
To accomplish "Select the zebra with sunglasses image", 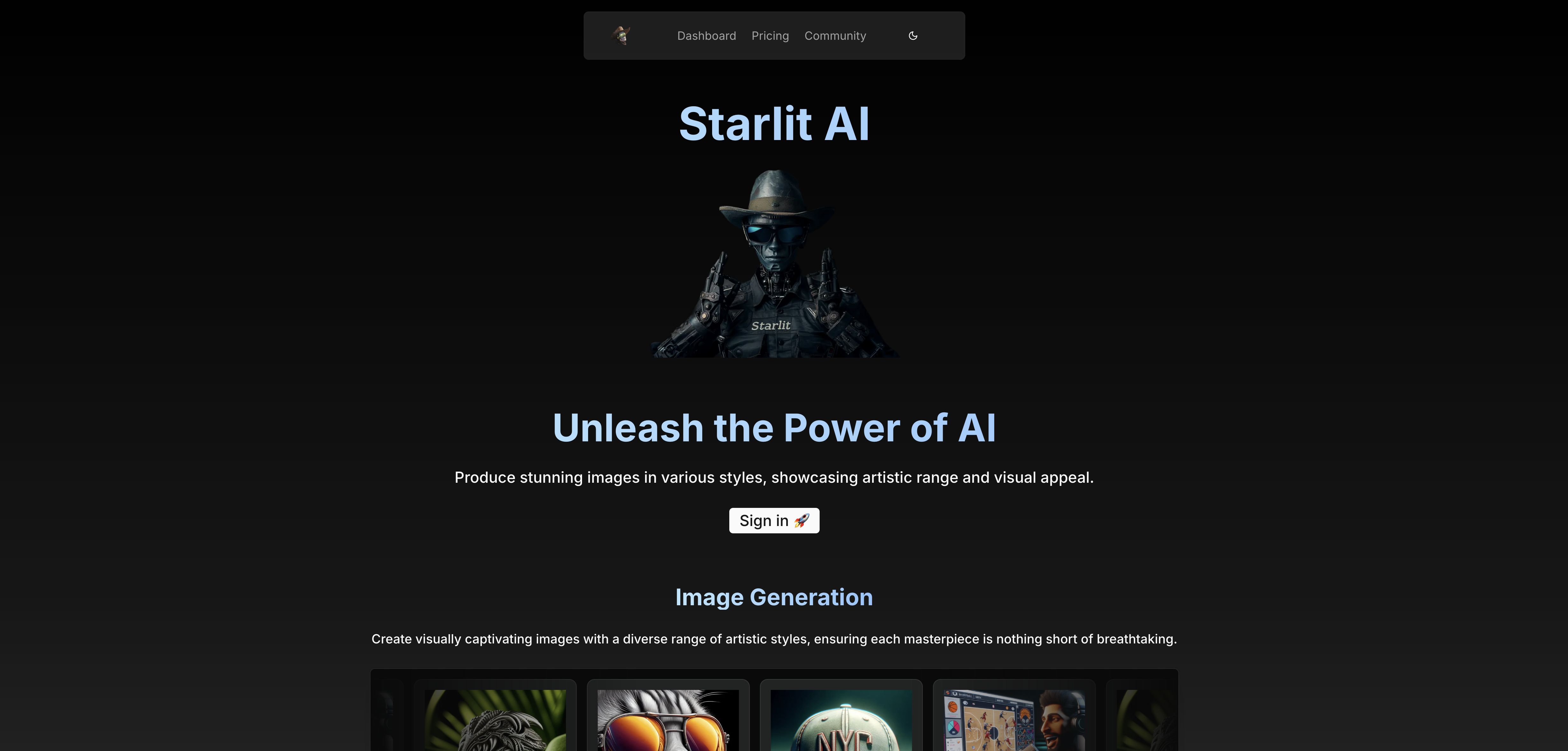I will (x=668, y=720).
